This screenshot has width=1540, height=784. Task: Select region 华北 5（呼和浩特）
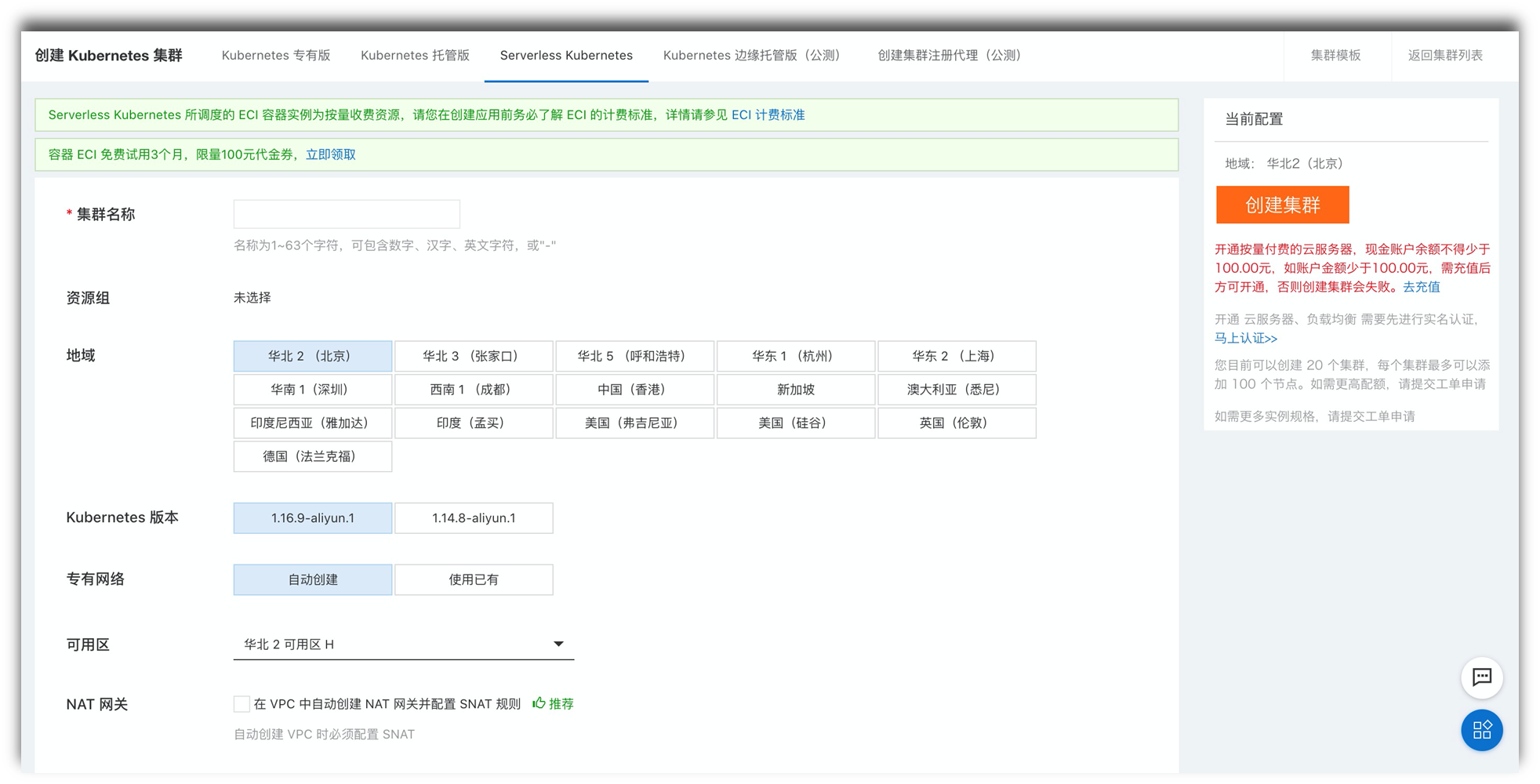[635, 356]
